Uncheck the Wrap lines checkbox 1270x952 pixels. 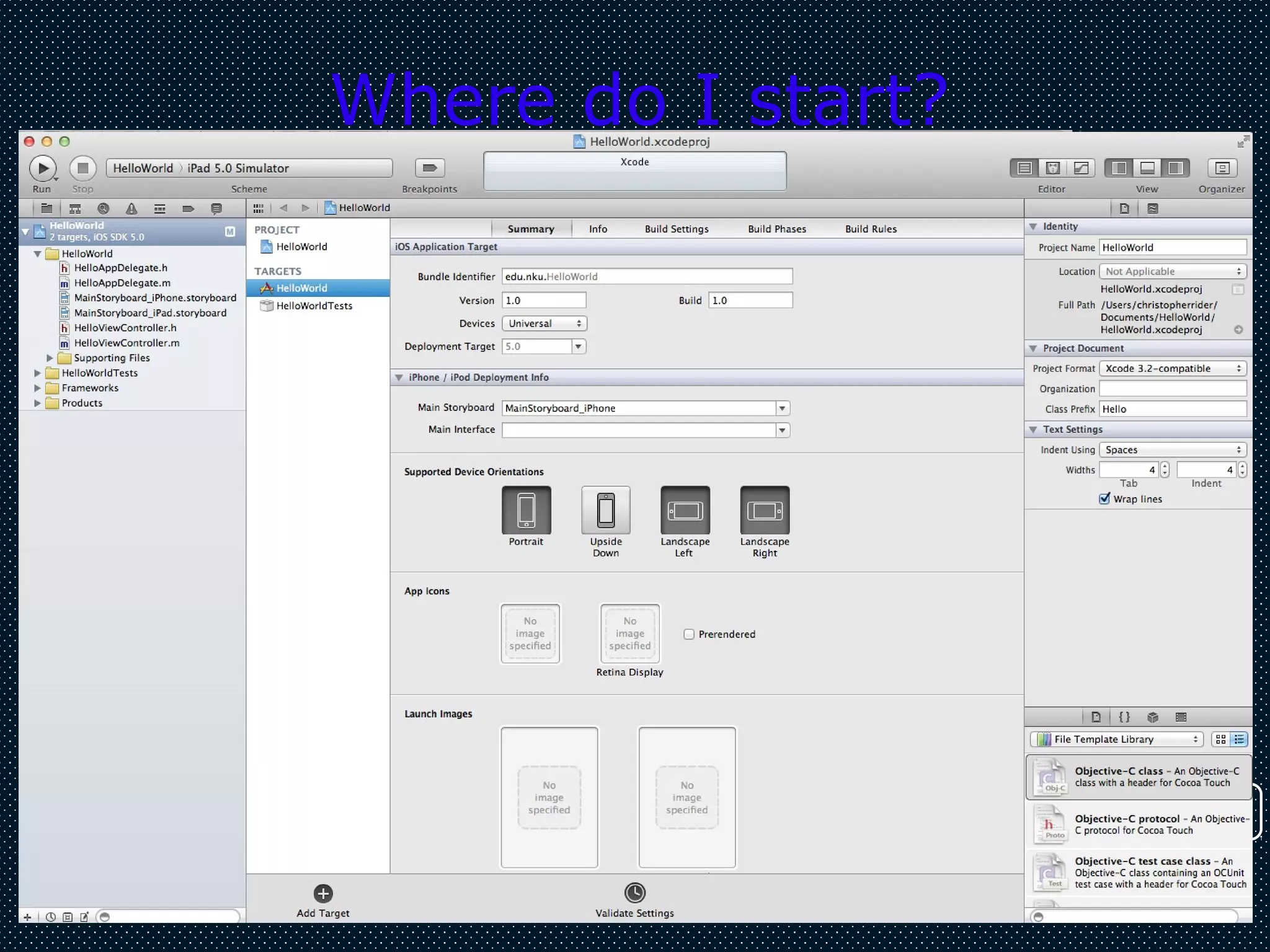coord(1104,499)
